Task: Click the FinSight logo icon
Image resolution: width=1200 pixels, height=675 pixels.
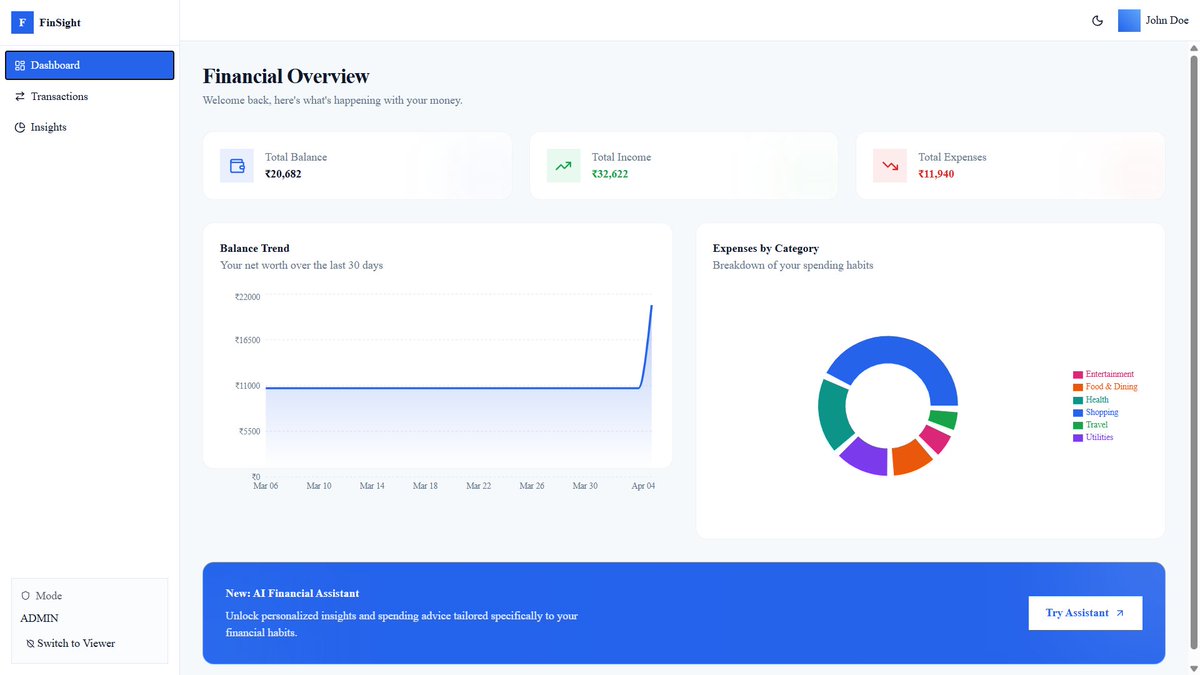Action: (22, 22)
